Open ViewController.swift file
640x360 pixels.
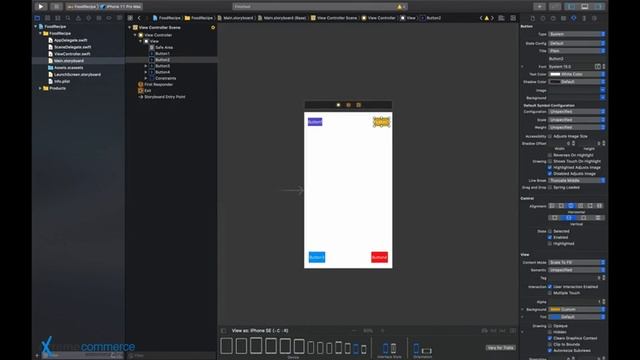pyautogui.click(x=72, y=54)
